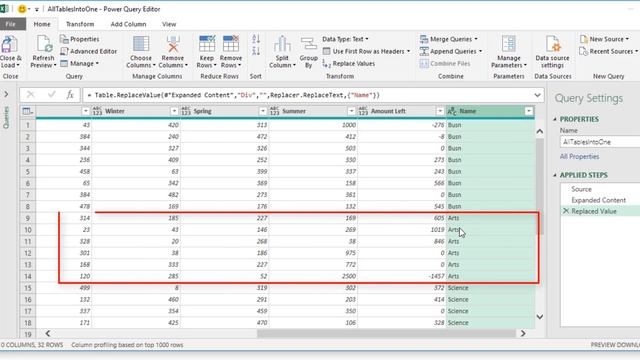Collapse the APPLIED STEPS section
The image size is (640, 360).
click(x=555, y=175)
